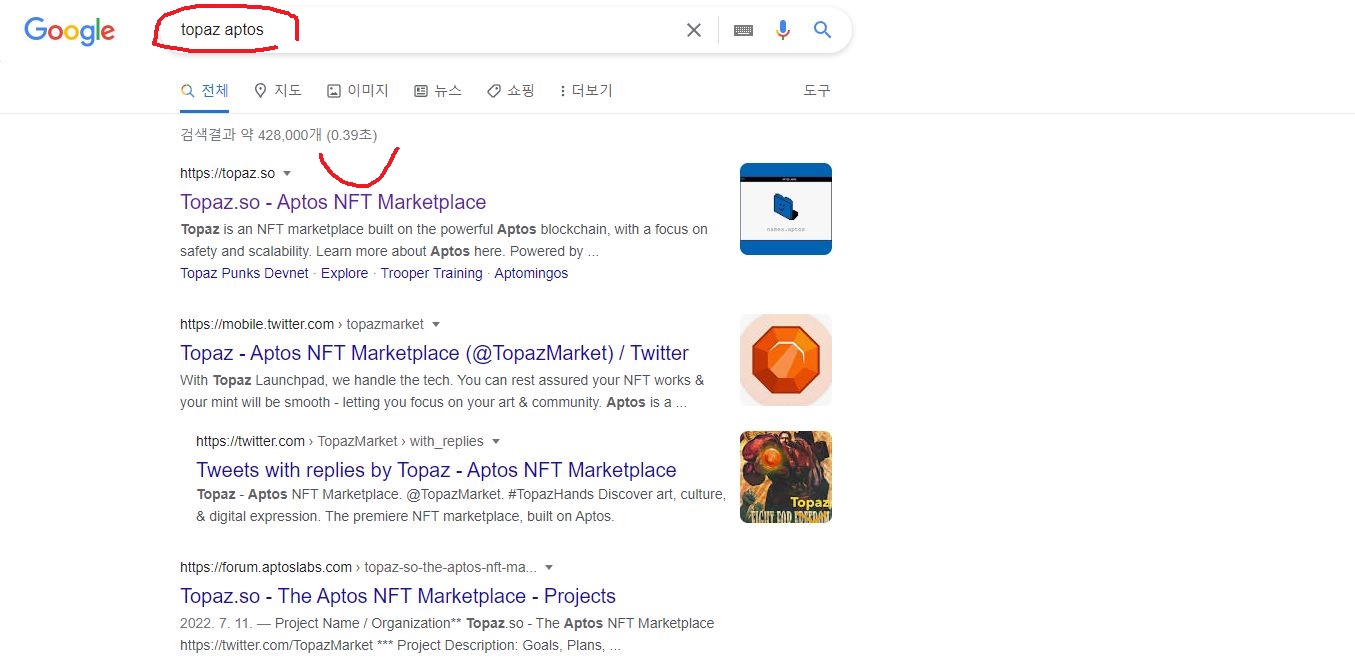Click the Google logo

70,31
